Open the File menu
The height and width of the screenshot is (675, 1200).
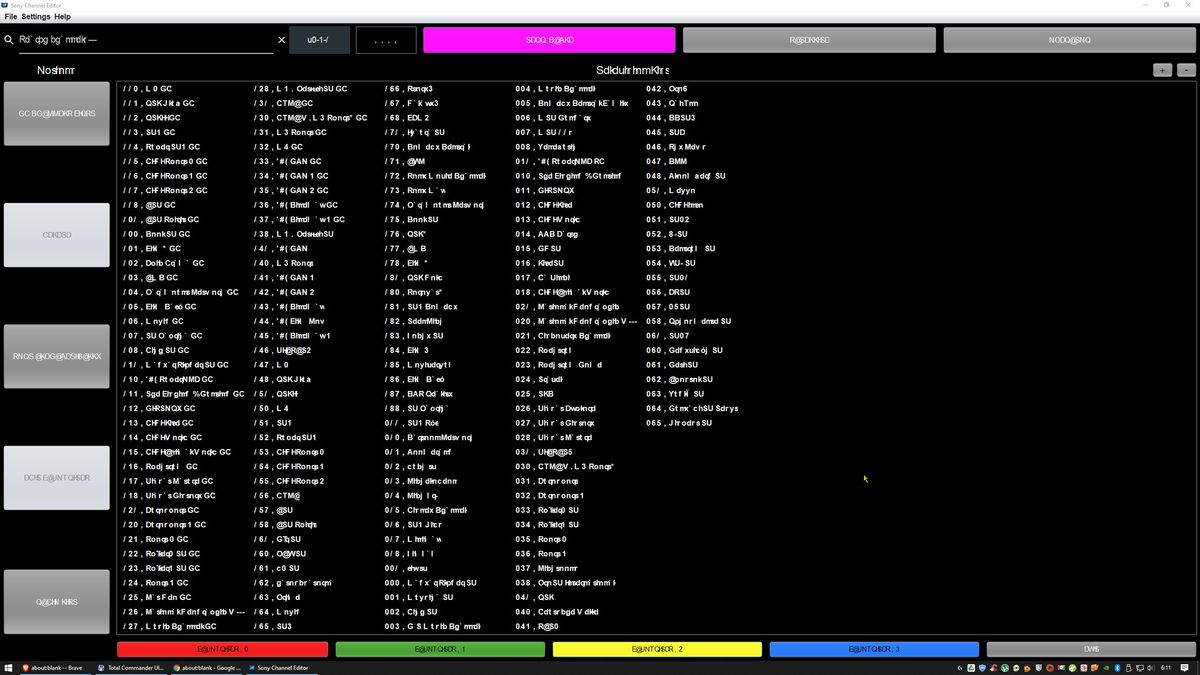point(11,17)
